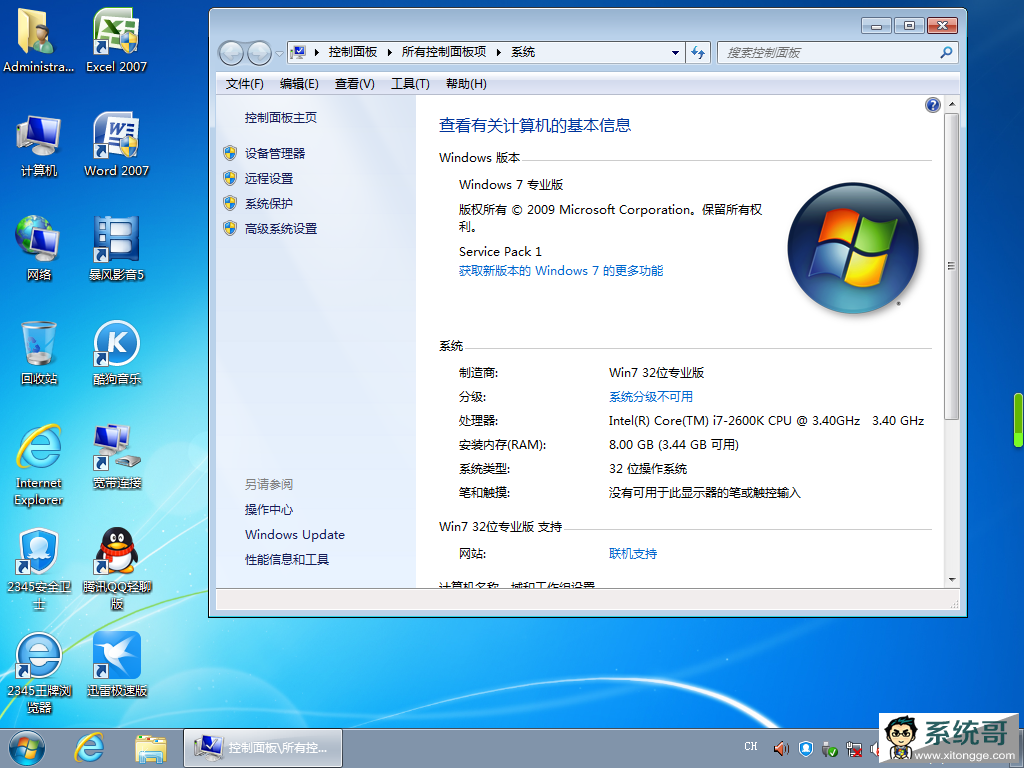Expand the breadcrumb arrow before 所有控制面板项
Viewport: 1024px width, 768px height.
[390, 52]
